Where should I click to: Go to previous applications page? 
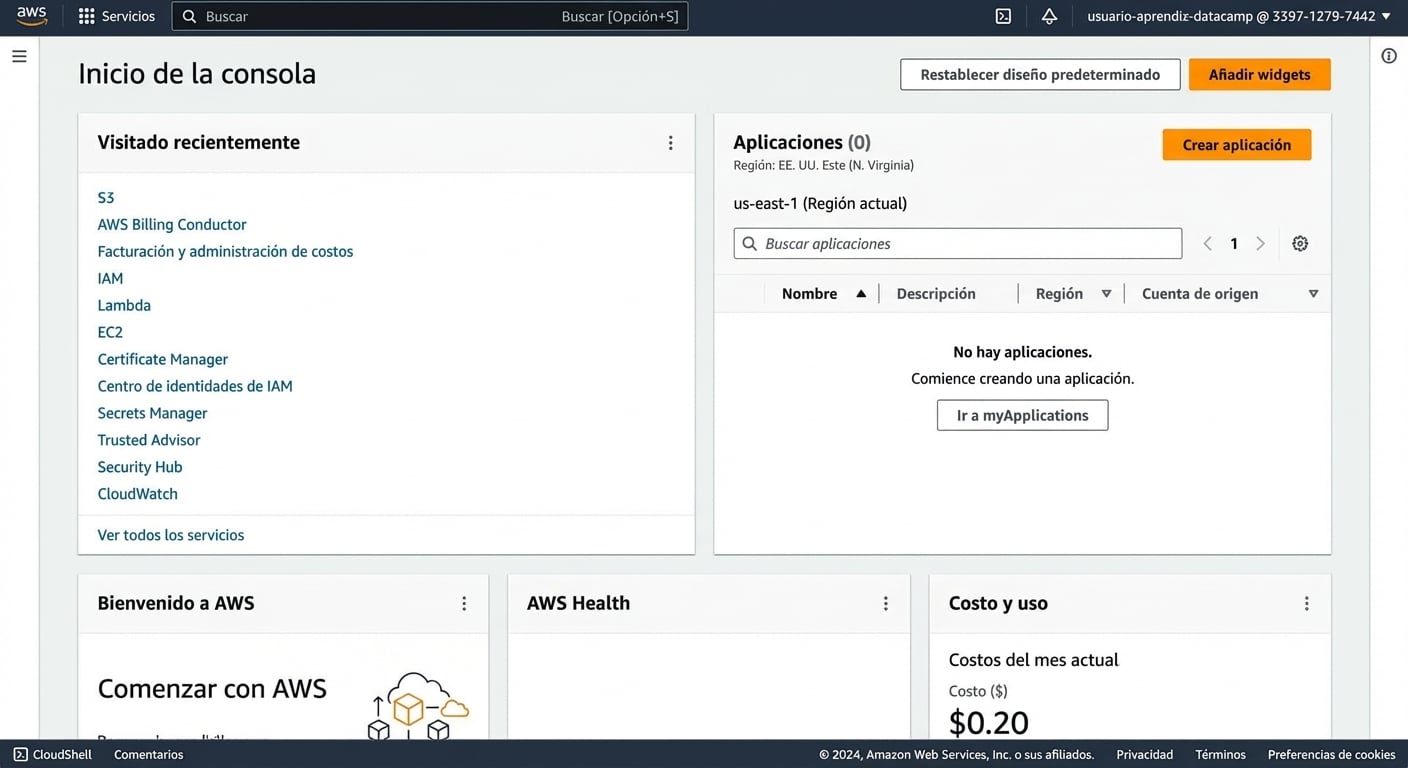pyautogui.click(x=1208, y=243)
